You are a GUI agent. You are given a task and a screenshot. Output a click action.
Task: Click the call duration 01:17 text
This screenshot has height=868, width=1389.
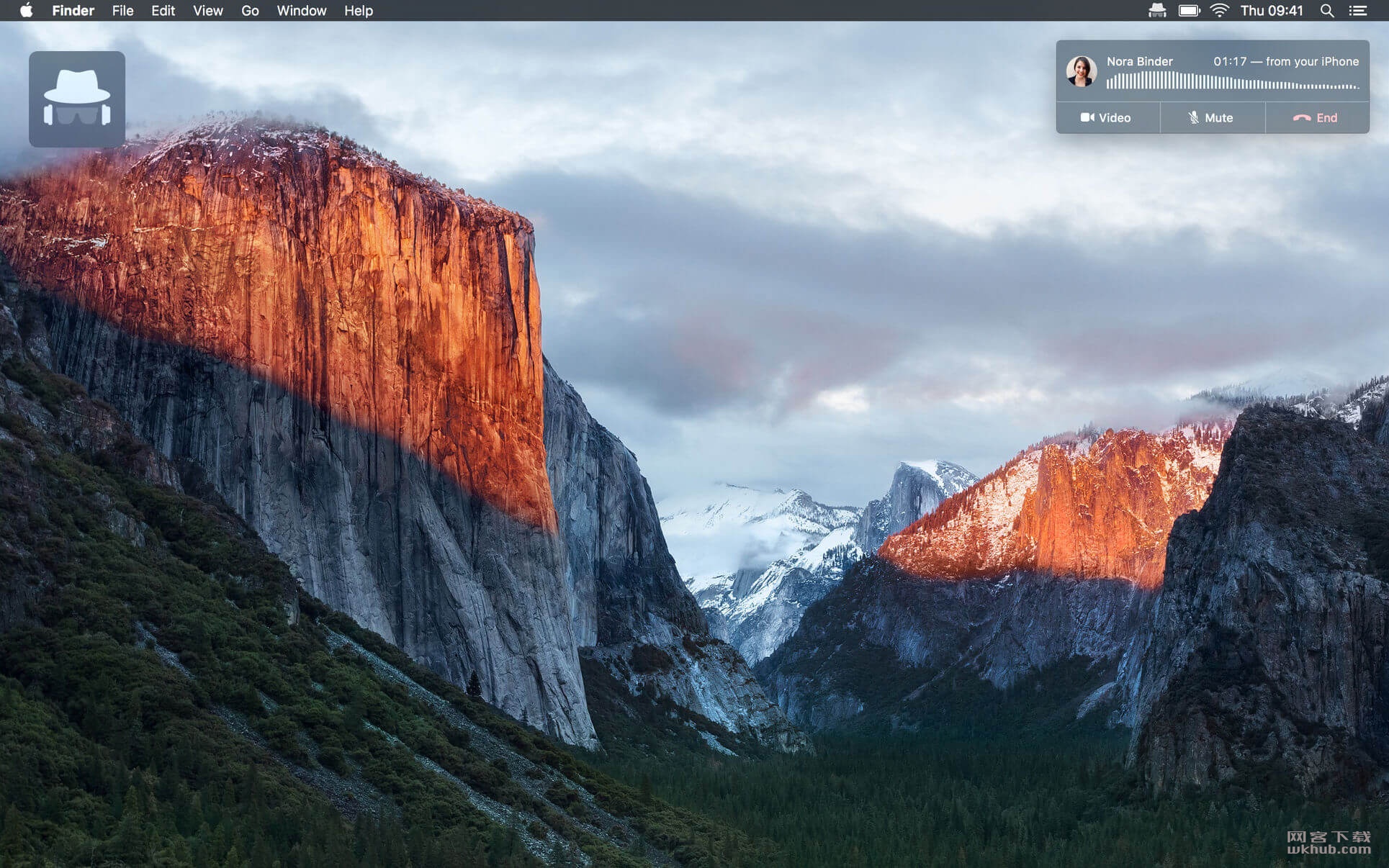click(x=1229, y=61)
